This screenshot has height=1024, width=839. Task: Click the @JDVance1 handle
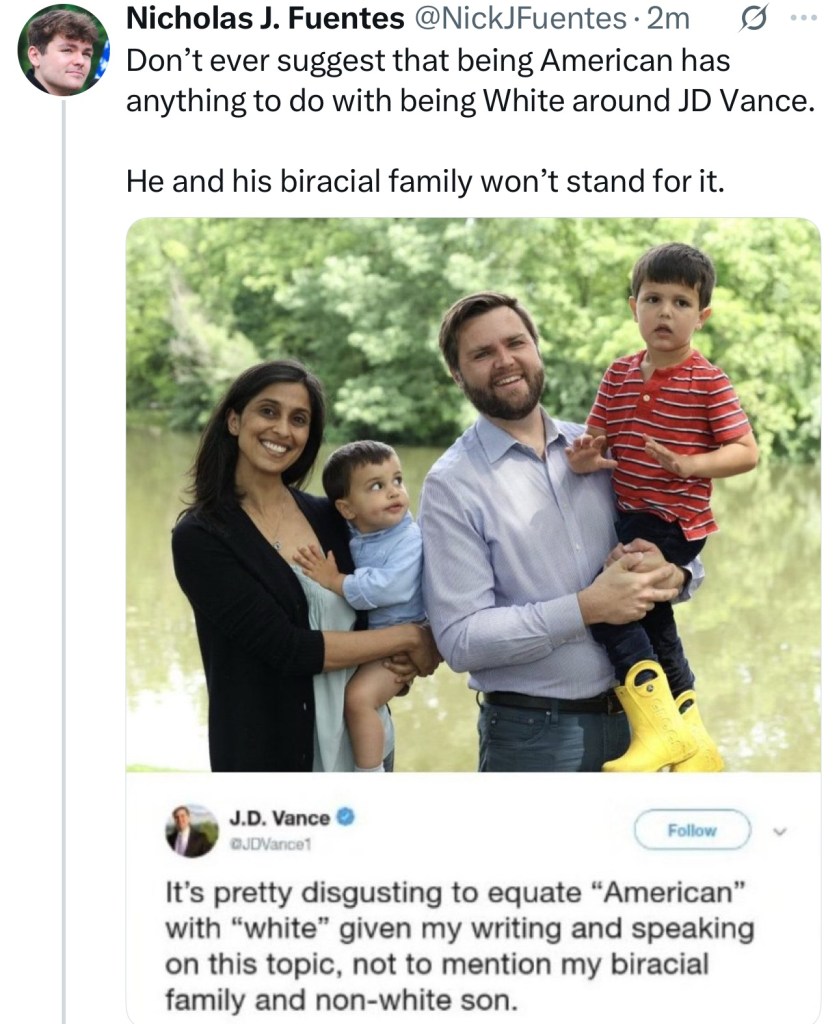point(273,841)
